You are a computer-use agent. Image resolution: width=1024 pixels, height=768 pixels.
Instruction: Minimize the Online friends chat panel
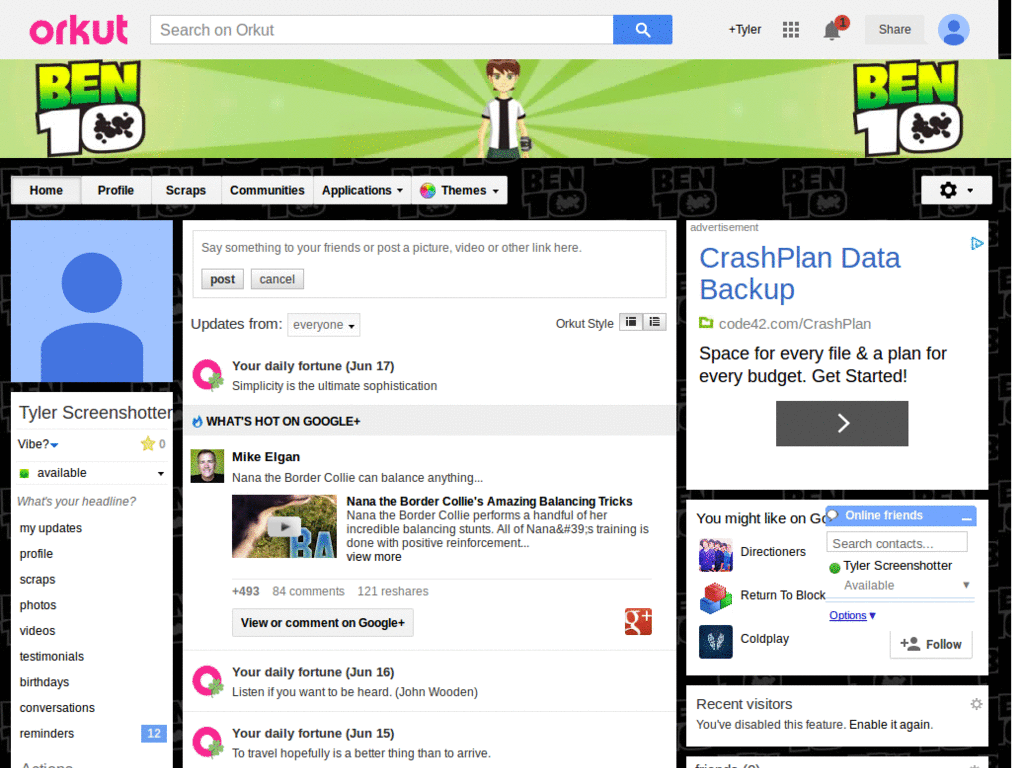tap(967, 517)
